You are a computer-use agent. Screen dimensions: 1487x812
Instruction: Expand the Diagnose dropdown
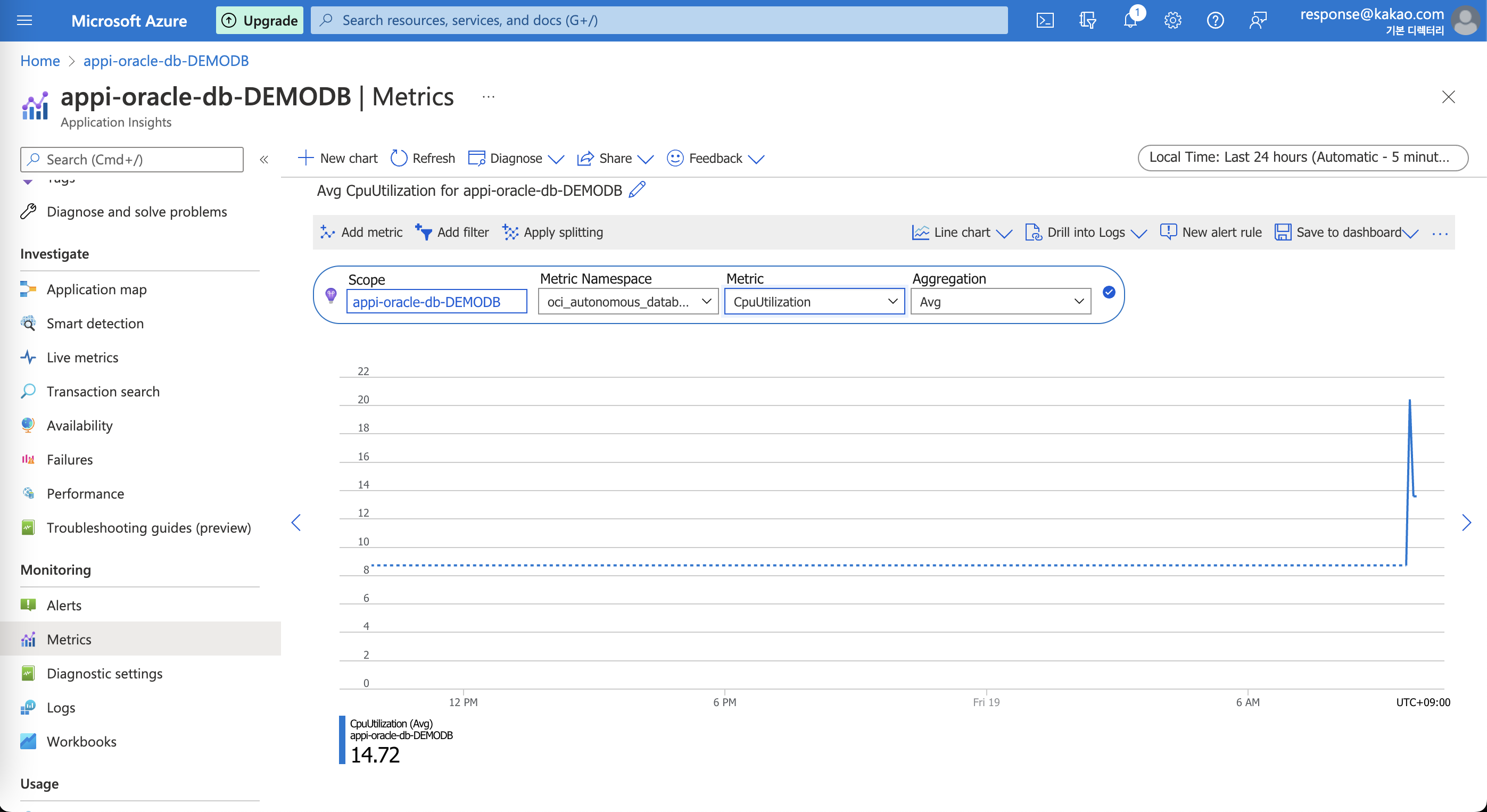pyautogui.click(x=516, y=158)
